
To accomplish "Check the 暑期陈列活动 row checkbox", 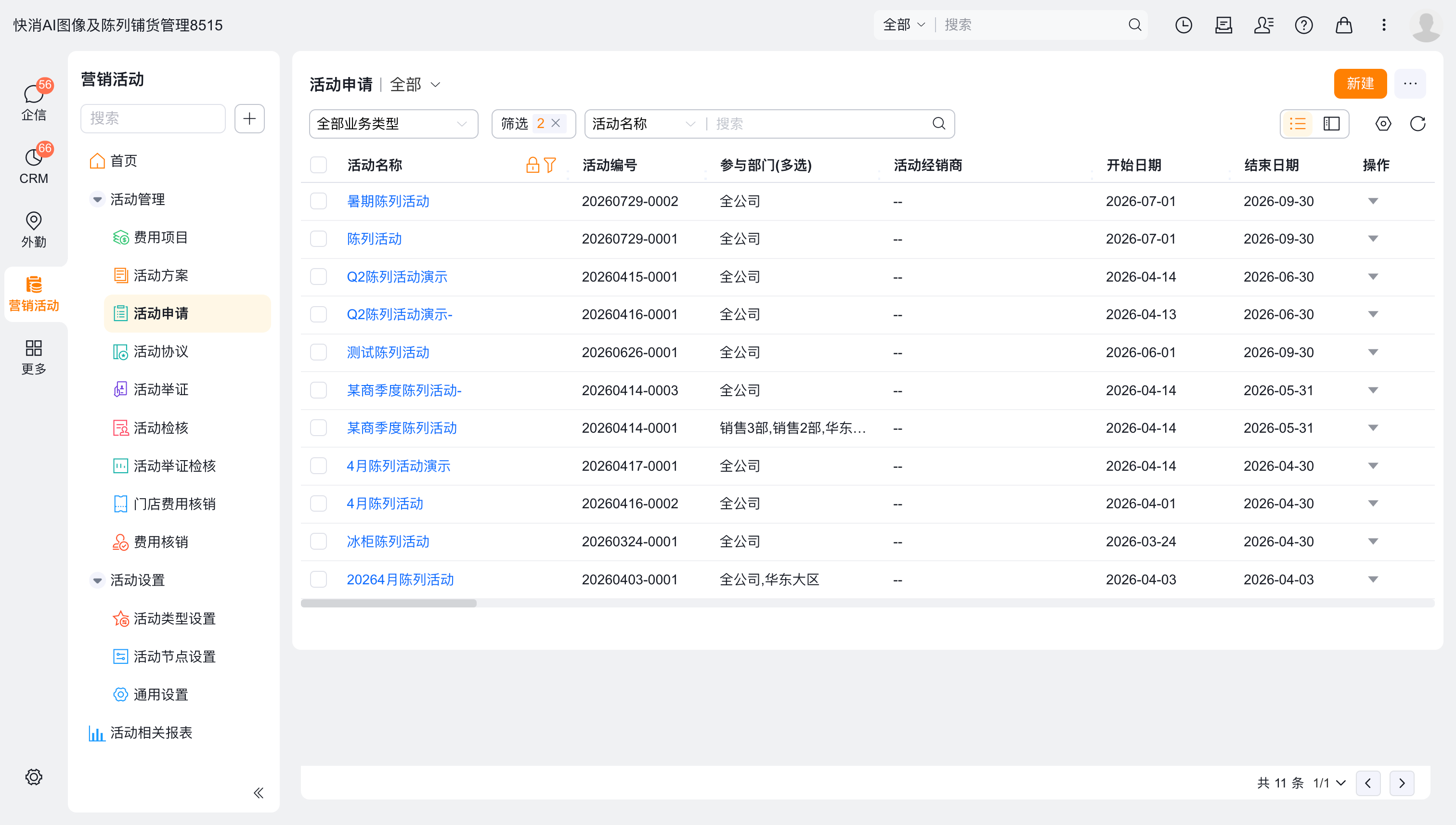I will pos(319,201).
